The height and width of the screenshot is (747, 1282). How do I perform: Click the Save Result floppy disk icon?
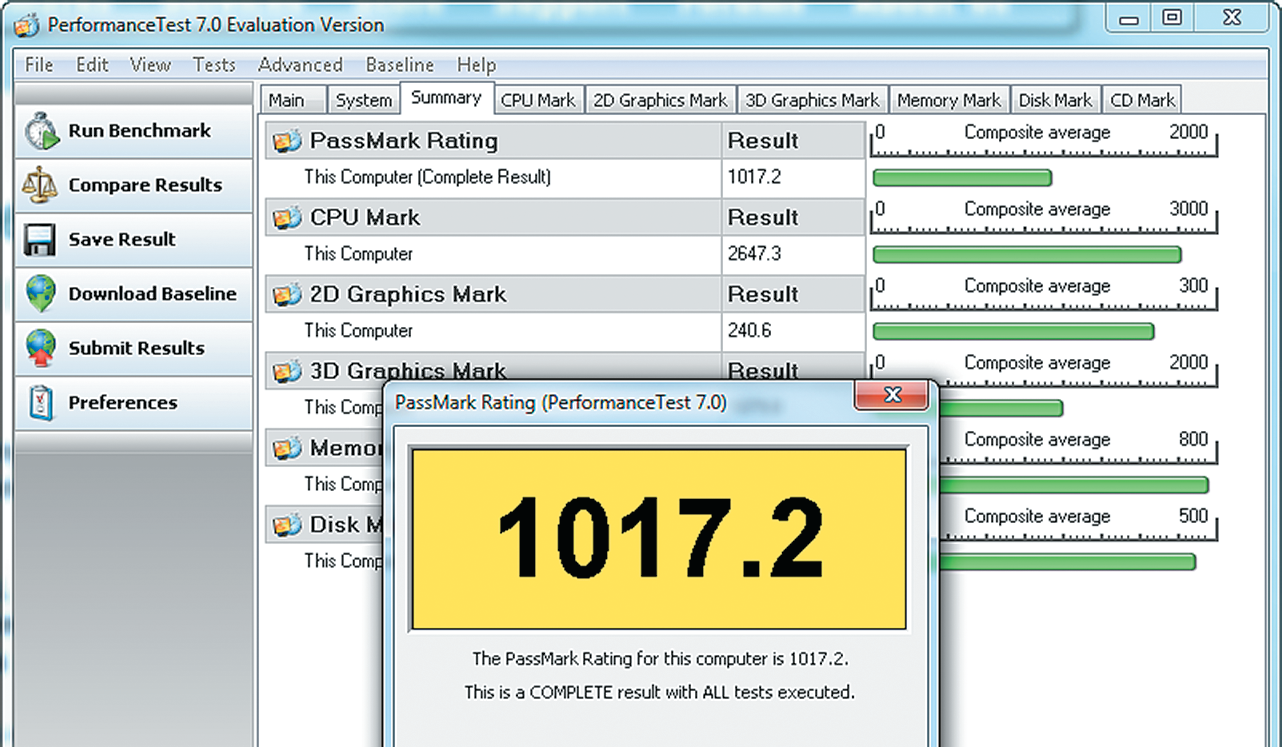click(x=41, y=240)
